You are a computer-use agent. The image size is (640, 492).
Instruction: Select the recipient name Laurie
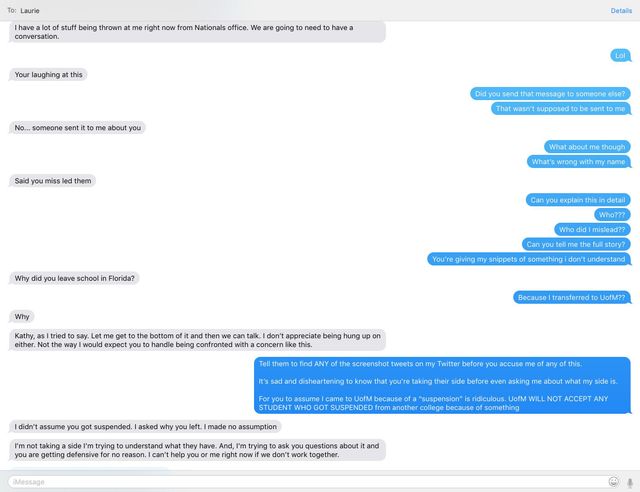click(30, 11)
